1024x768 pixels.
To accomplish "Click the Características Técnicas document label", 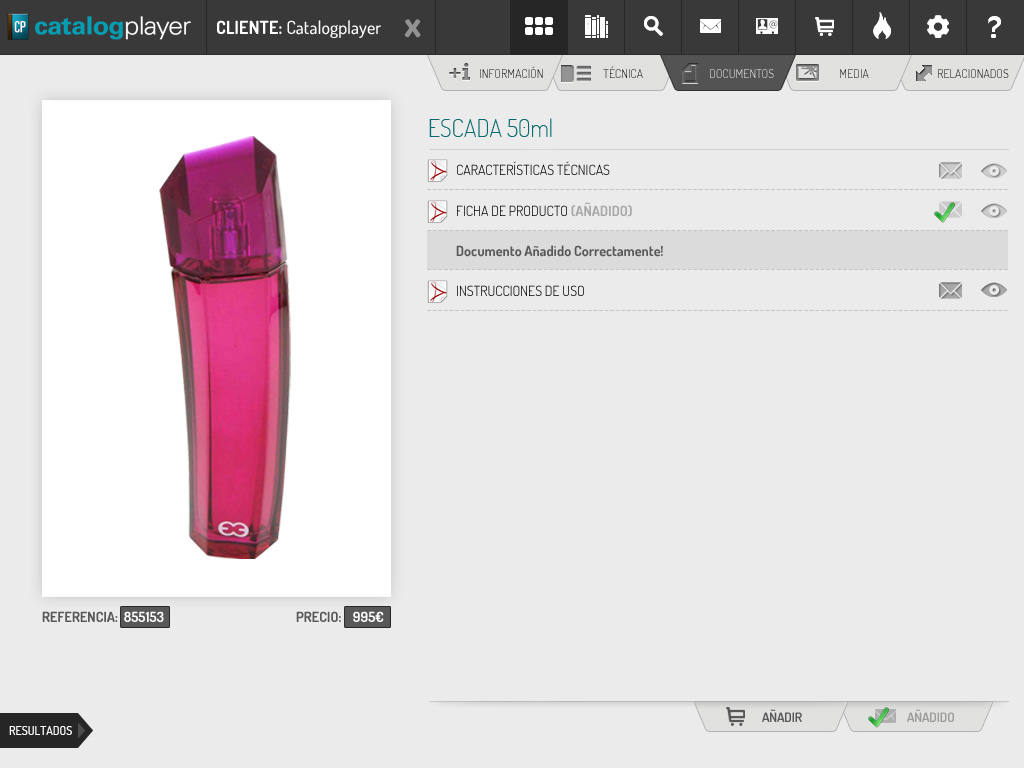I will (533, 170).
